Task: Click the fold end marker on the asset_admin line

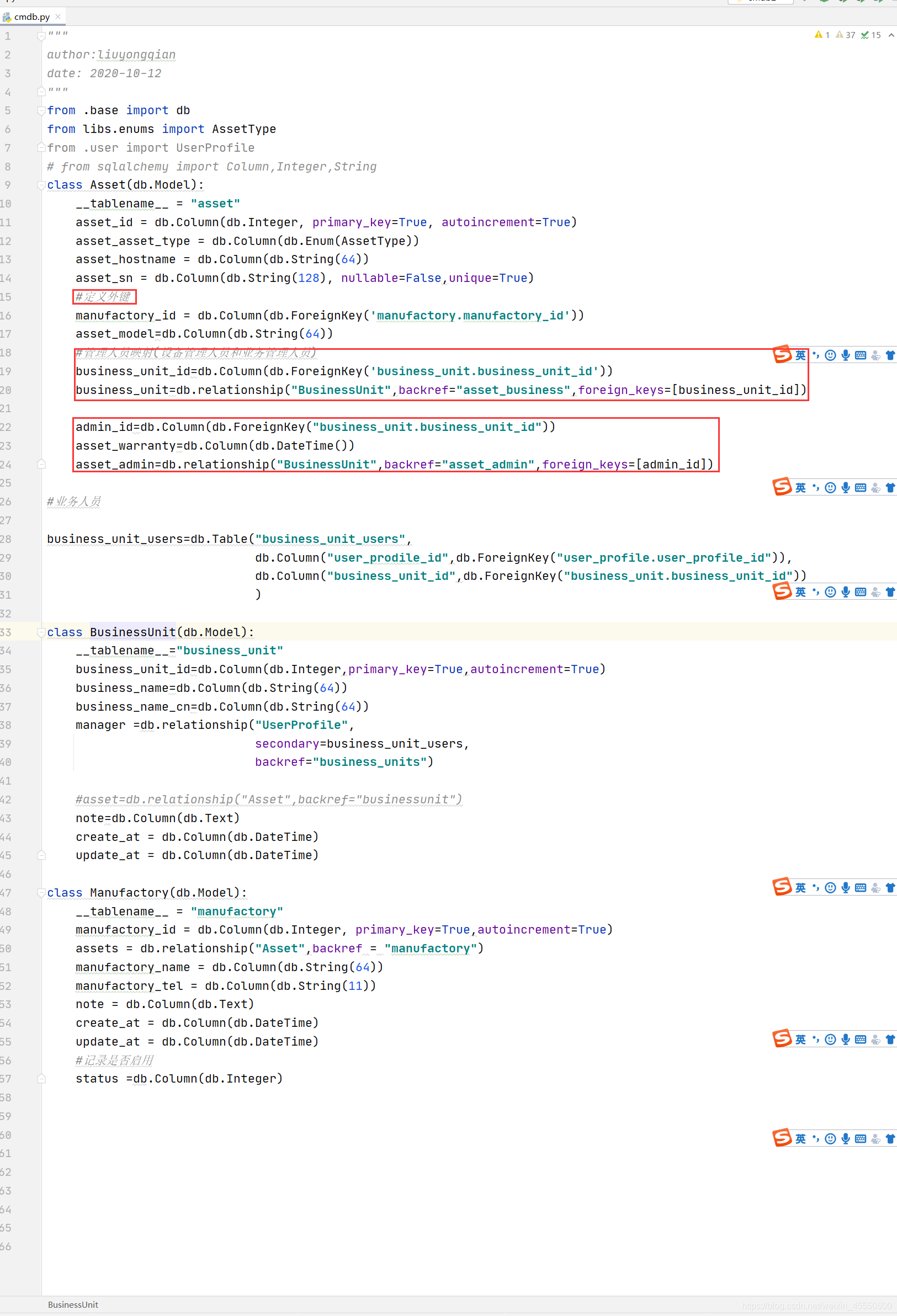Action: (x=41, y=465)
